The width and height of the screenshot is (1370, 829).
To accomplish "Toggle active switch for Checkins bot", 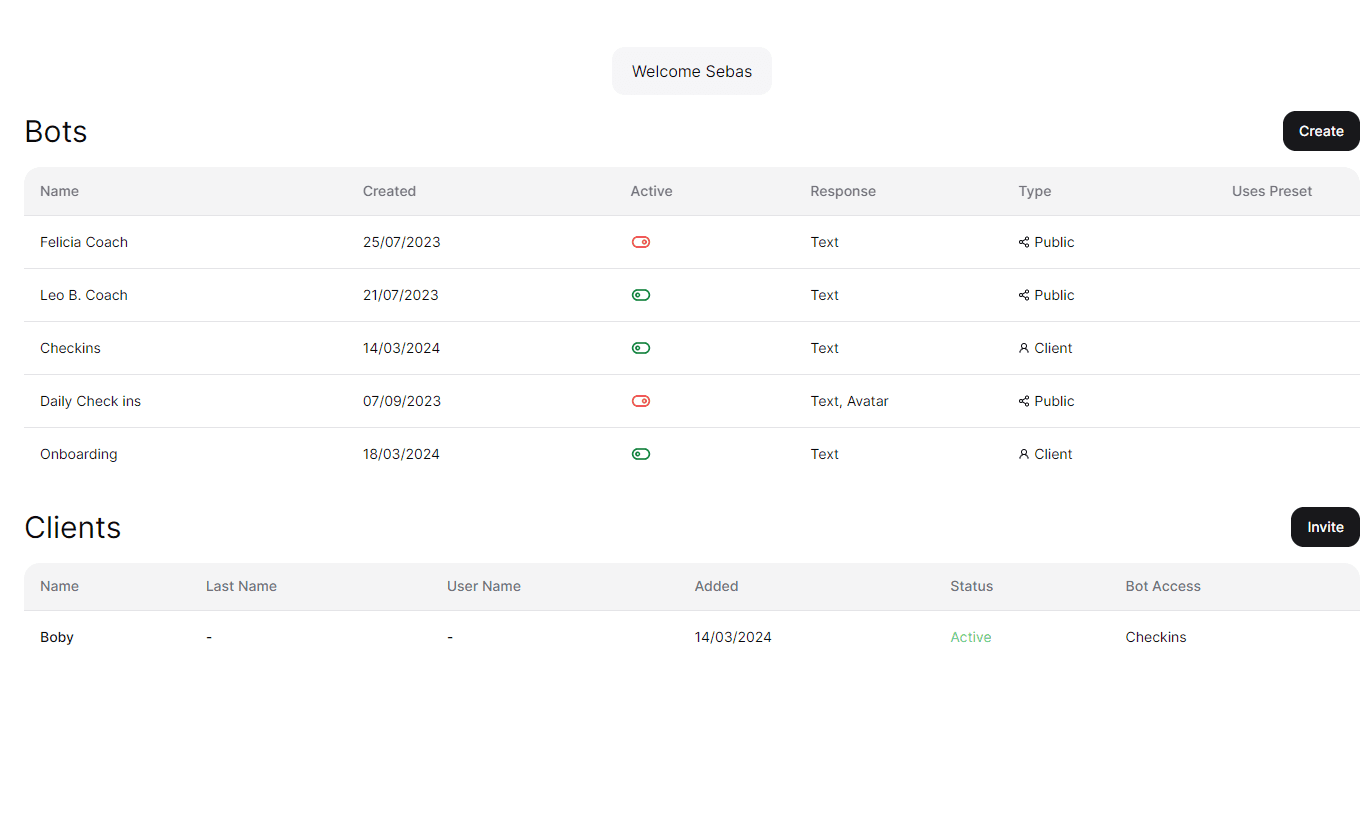I will pos(641,348).
